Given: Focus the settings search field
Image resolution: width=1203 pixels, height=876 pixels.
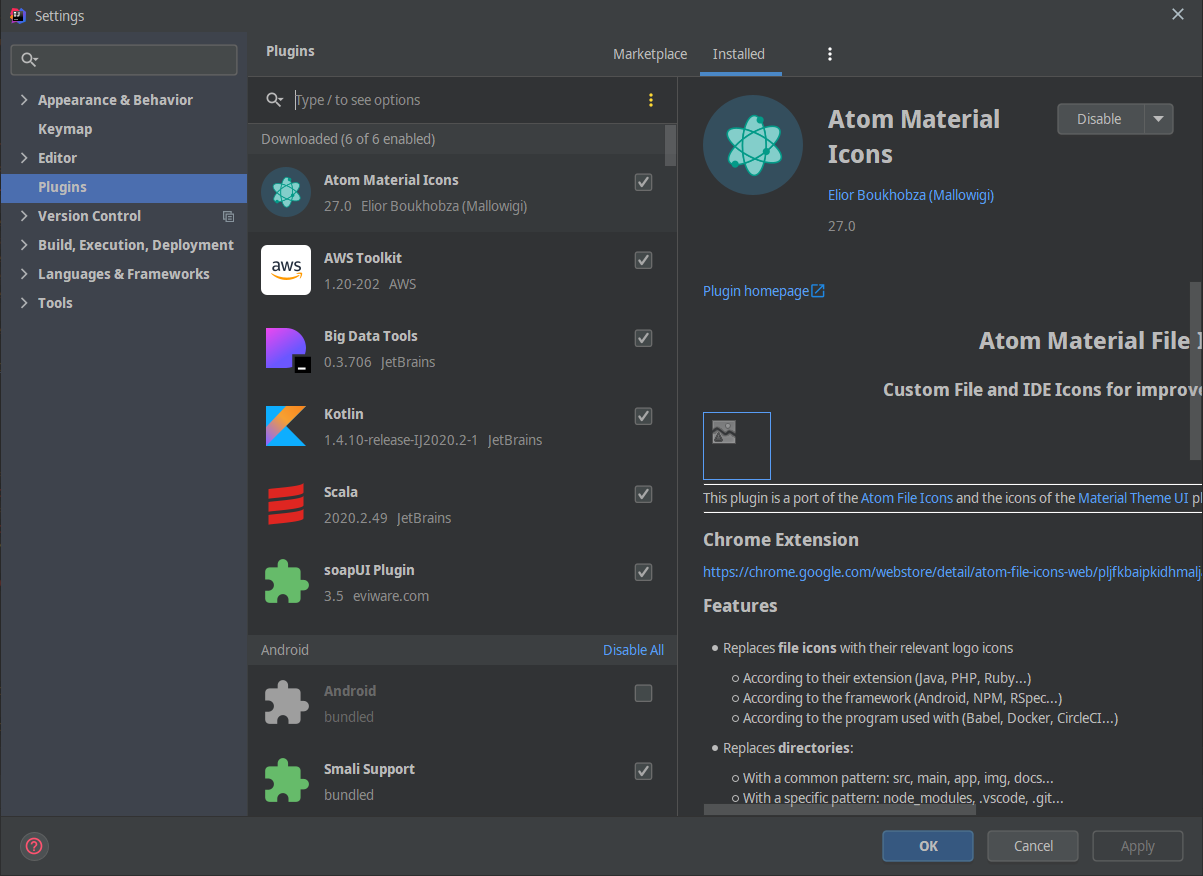Looking at the screenshot, I should [124, 60].
